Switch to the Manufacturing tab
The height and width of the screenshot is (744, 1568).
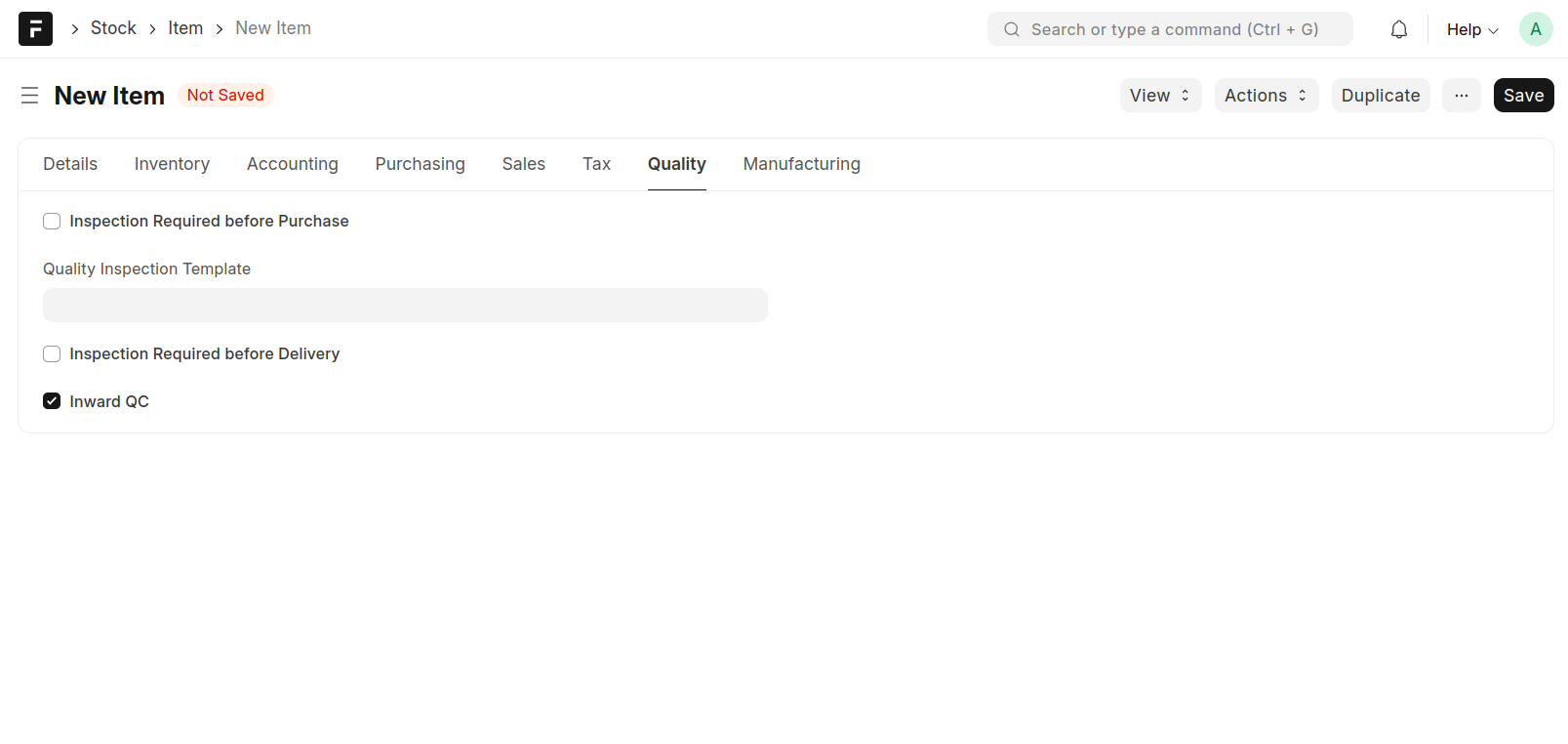(801, 164)
